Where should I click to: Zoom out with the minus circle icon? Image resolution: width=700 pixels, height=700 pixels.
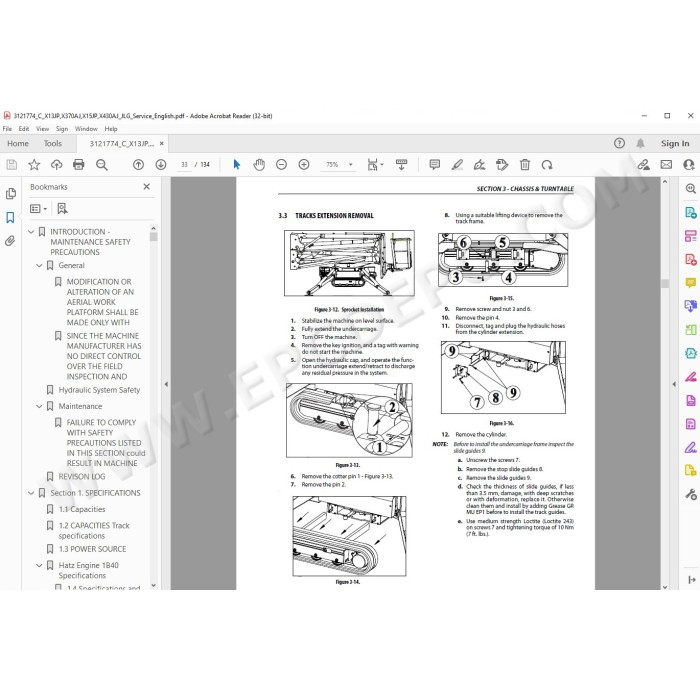[281, 165]
